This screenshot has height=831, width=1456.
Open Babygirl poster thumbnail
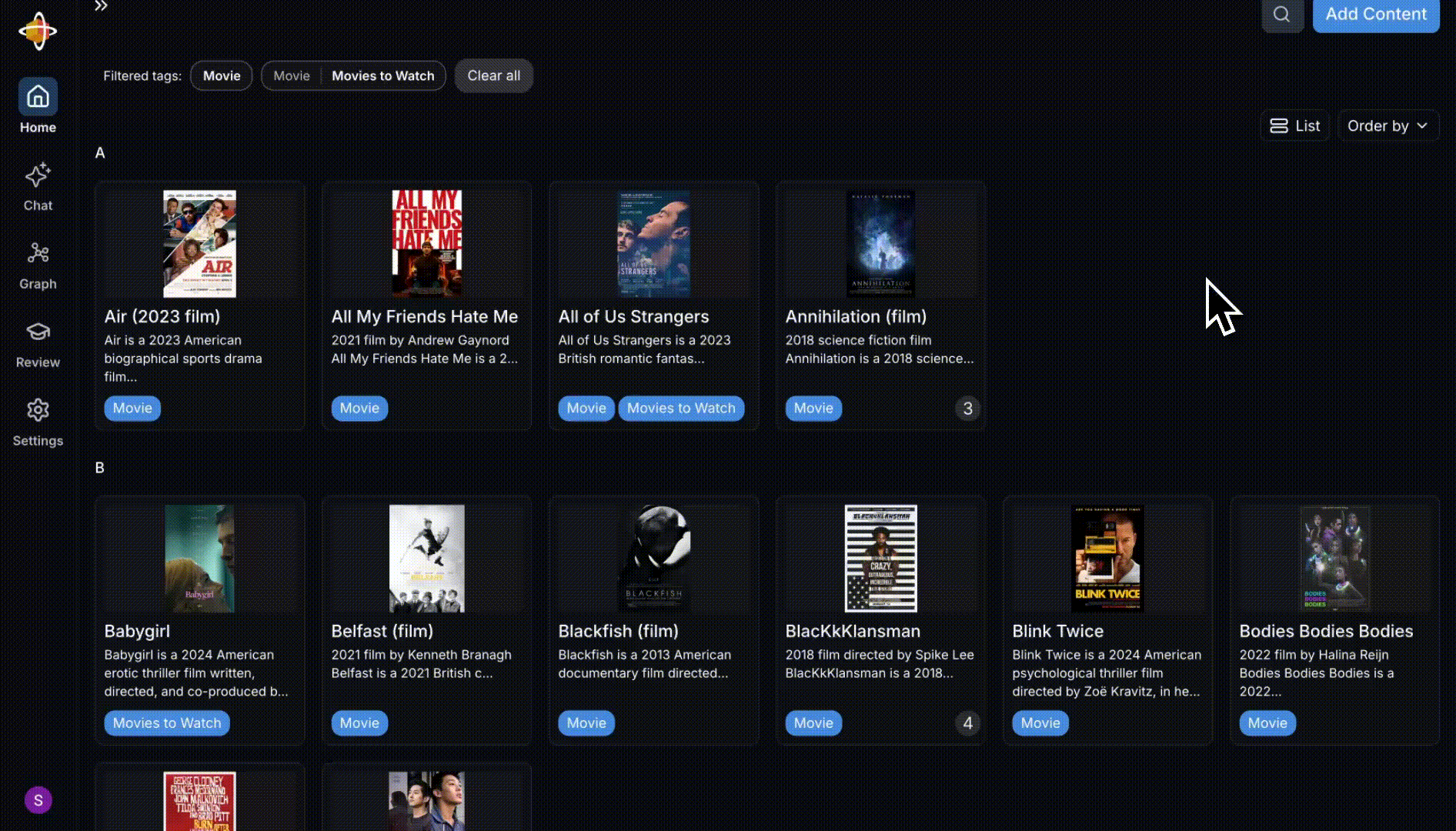click(x=199, y=559)
